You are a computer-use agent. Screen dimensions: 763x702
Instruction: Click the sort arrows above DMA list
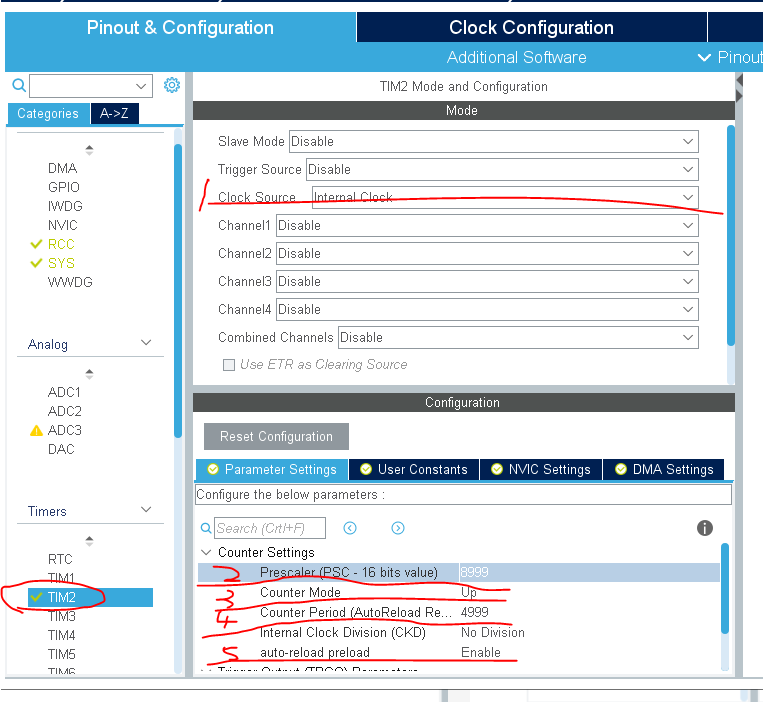89,150
